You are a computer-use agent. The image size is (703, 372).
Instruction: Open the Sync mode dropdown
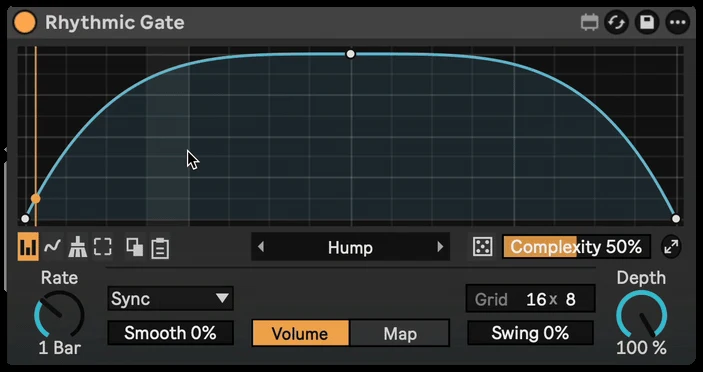(x=170, y=298)
